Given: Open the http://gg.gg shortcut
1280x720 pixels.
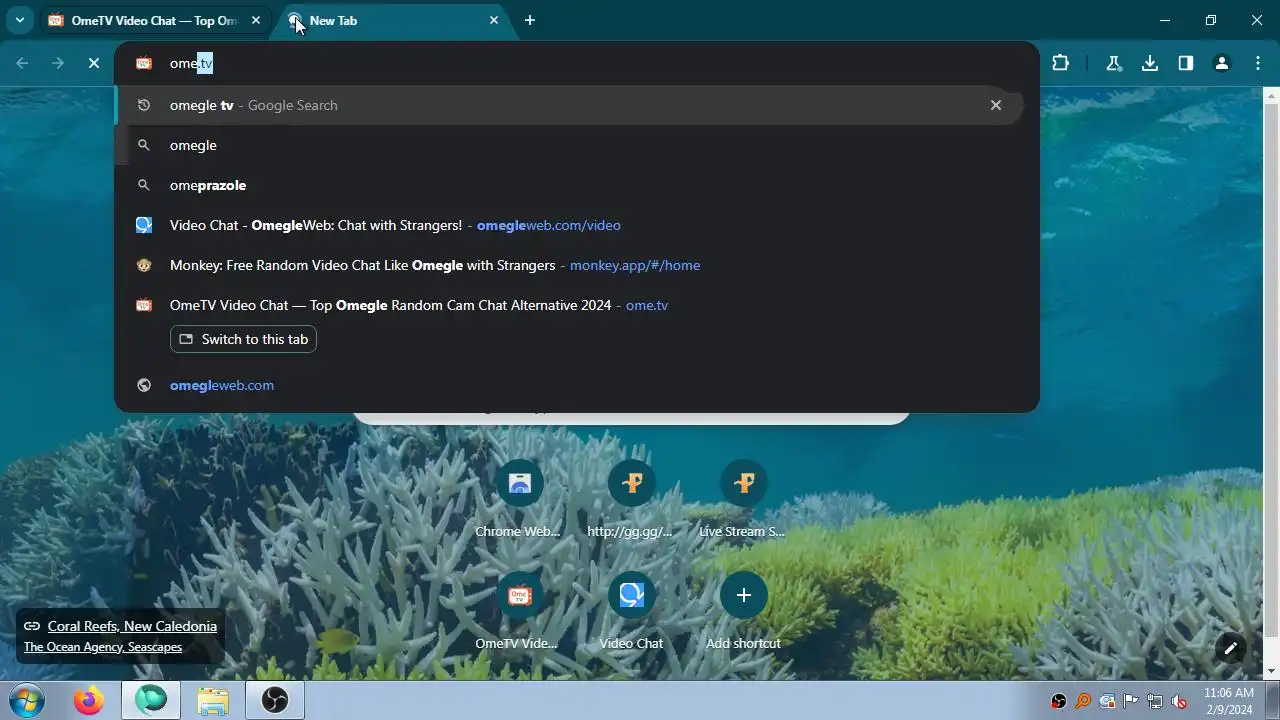Looking at the screenshot, I should [631, 500].
